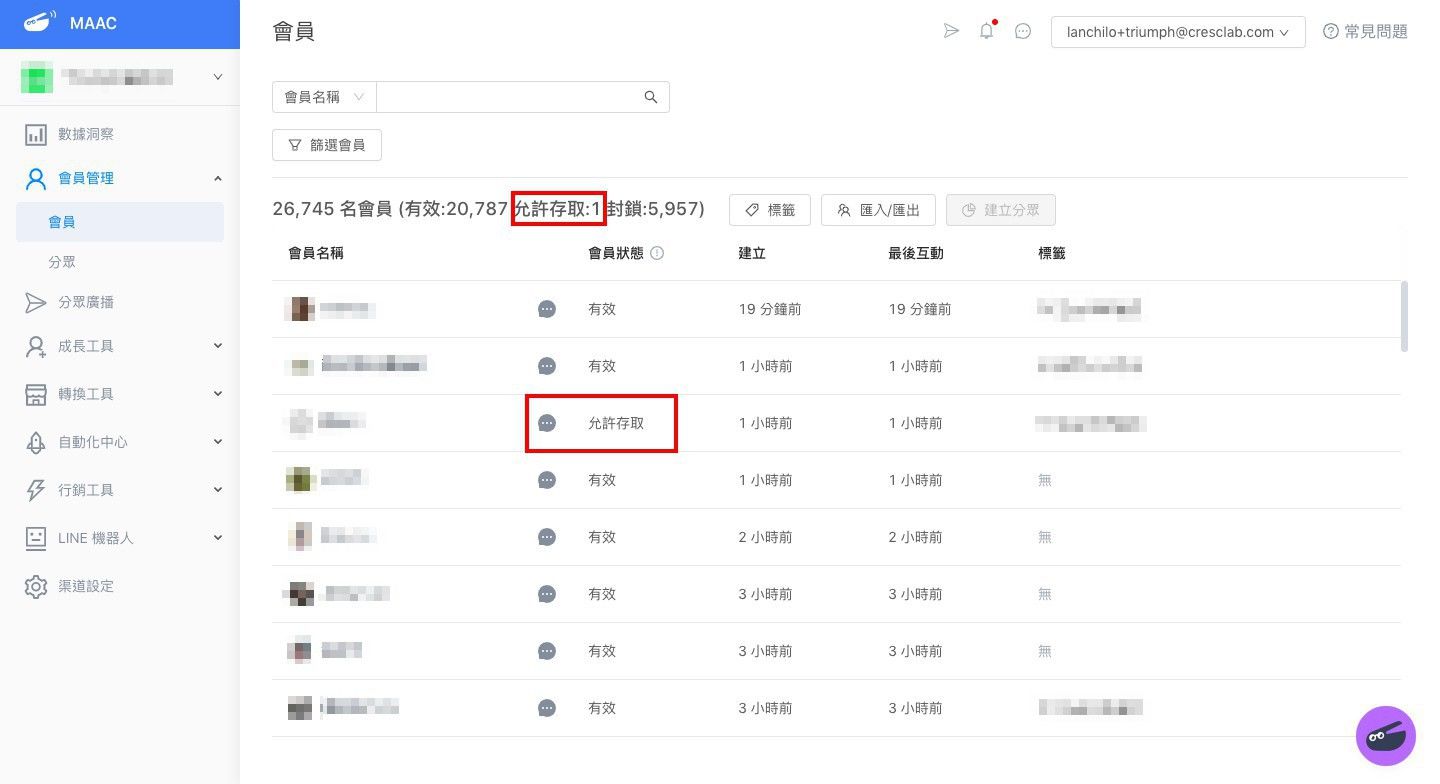Open the notification bell

(x=987, y=31)
